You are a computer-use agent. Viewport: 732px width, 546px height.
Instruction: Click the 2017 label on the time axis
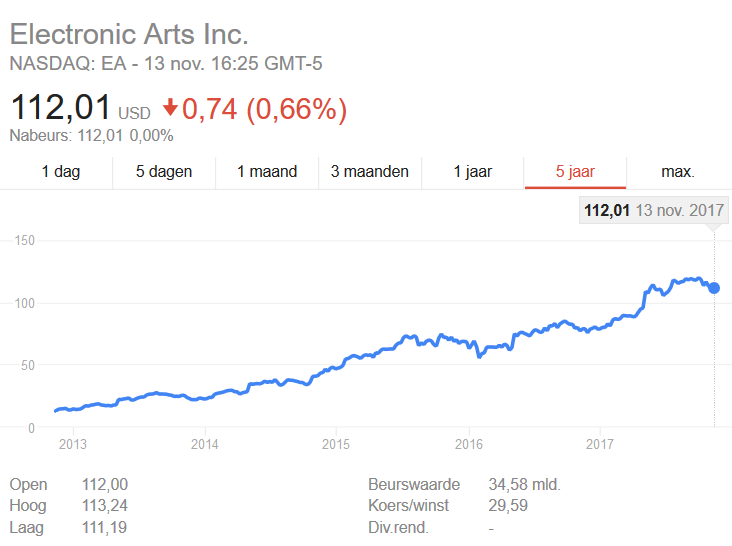(599, 443)
